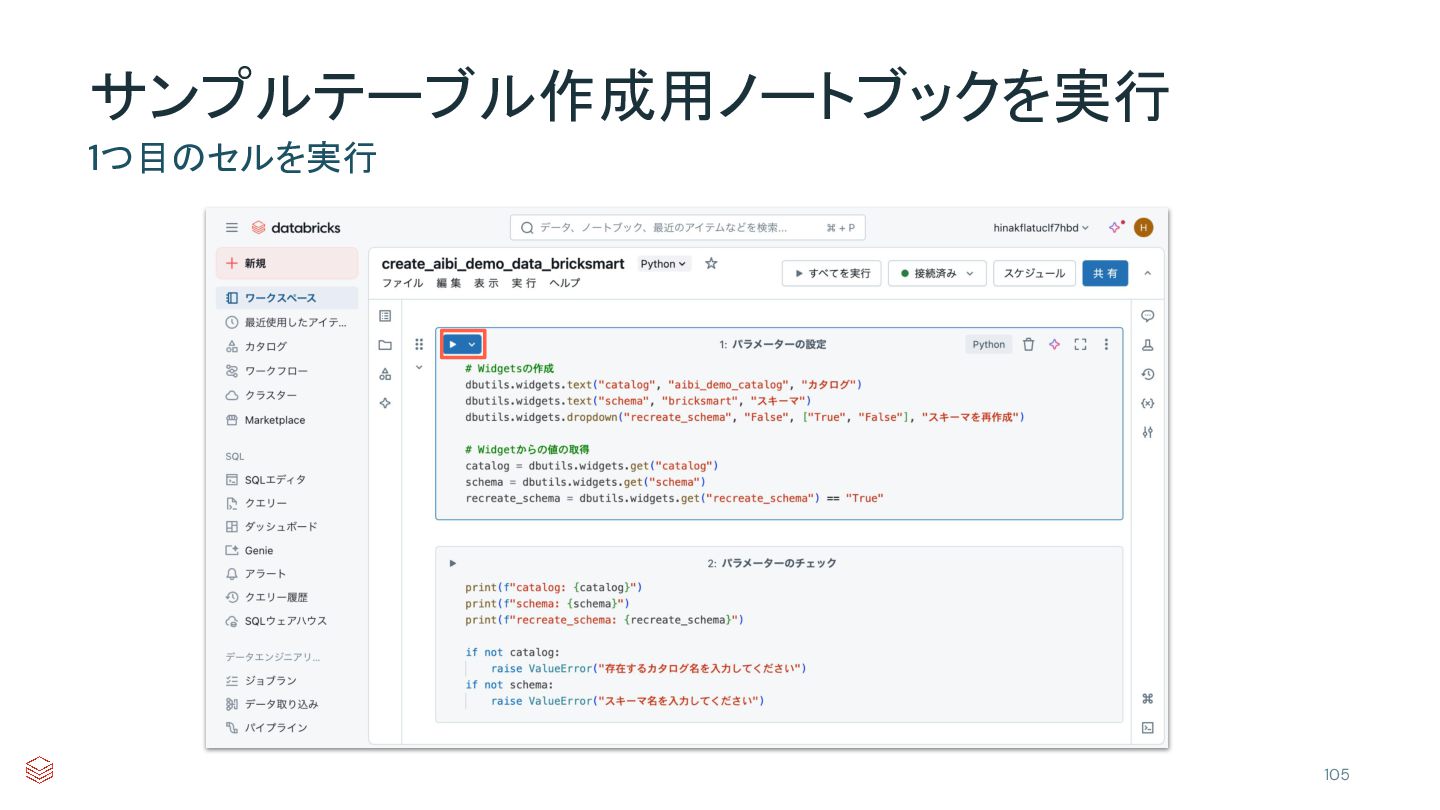Open the workspace folder browser icon
1440x810 pixels.
click(385, 345)
